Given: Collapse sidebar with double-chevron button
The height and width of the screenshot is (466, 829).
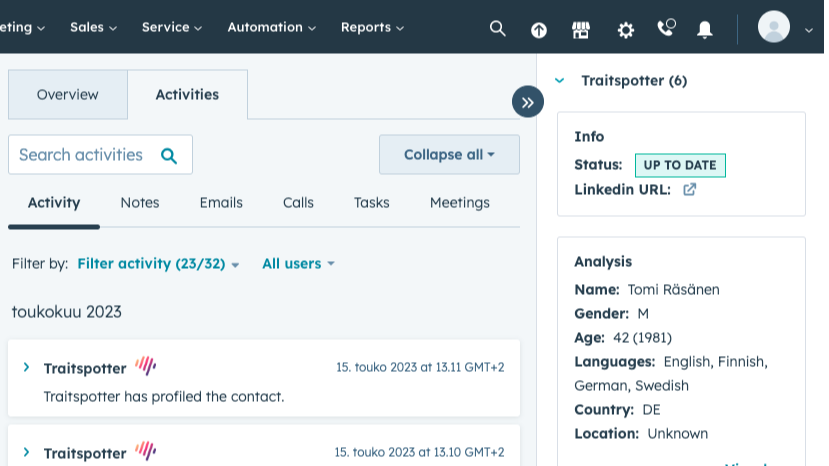Looking at the screenshot, I should 527,102.
